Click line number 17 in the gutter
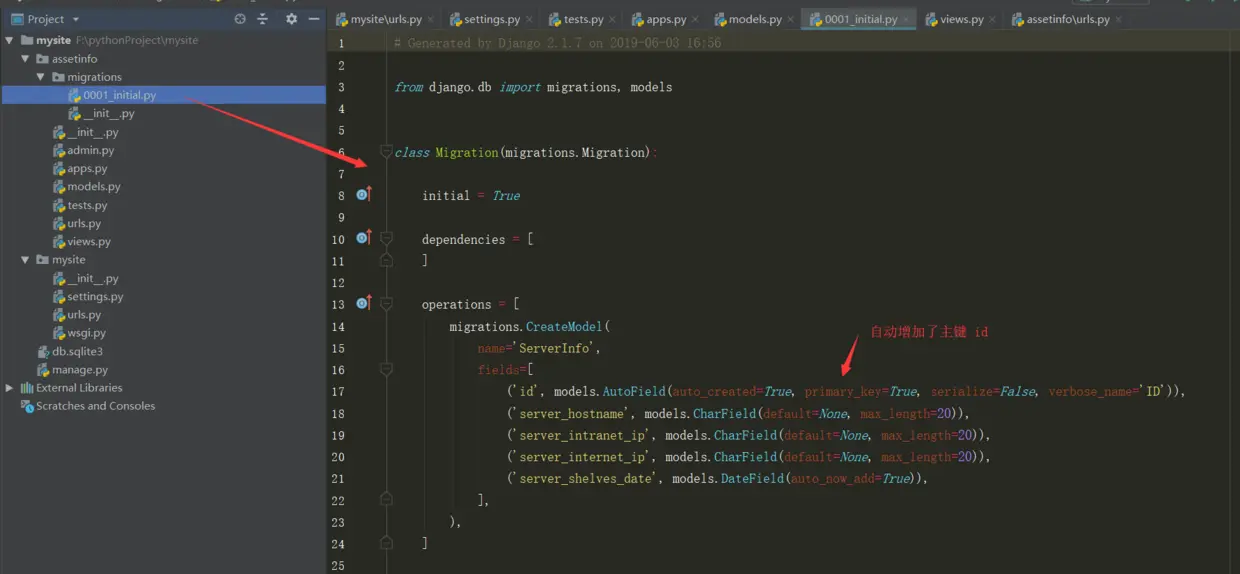Viewport: 1240px width, 574px height. pyautogui.click(x=338, y=392)
